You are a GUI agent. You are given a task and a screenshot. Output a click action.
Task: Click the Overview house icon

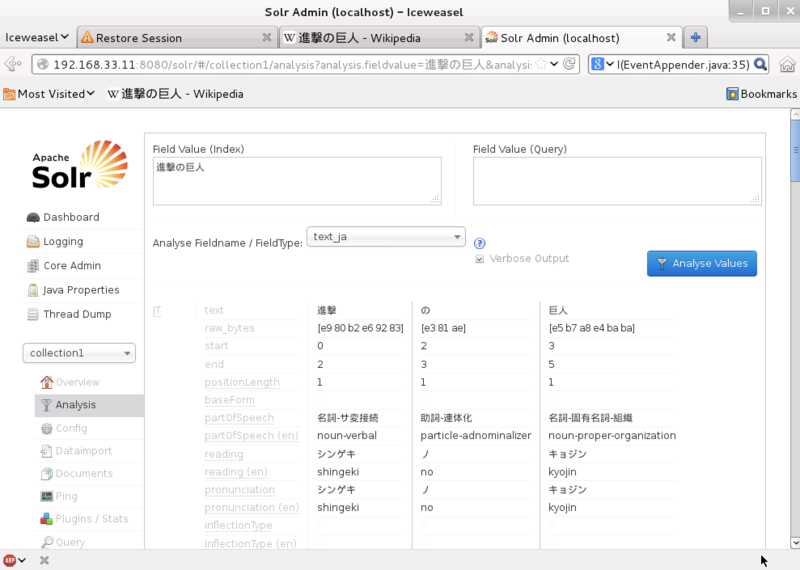click(46, 382)
